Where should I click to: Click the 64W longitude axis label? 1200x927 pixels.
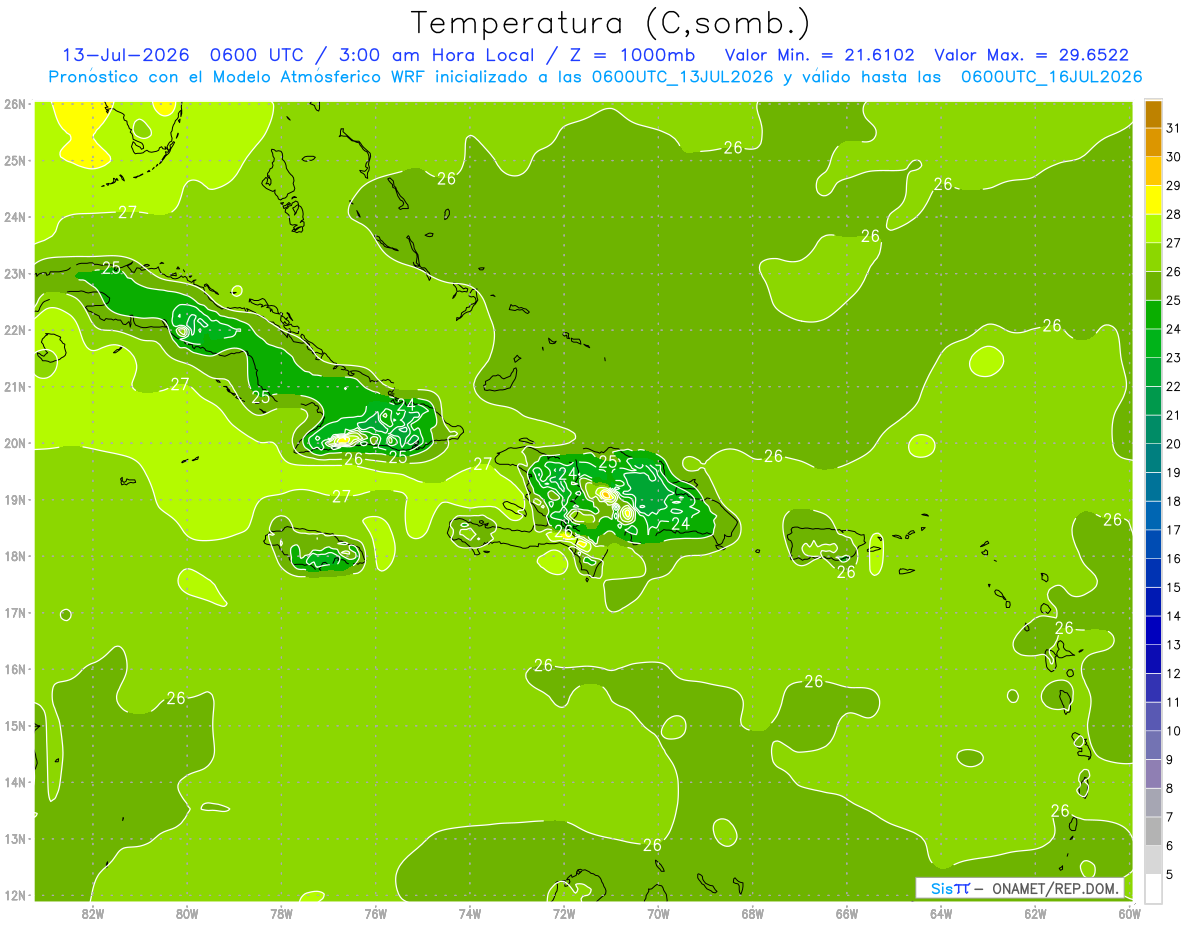(x=941, y=913)
